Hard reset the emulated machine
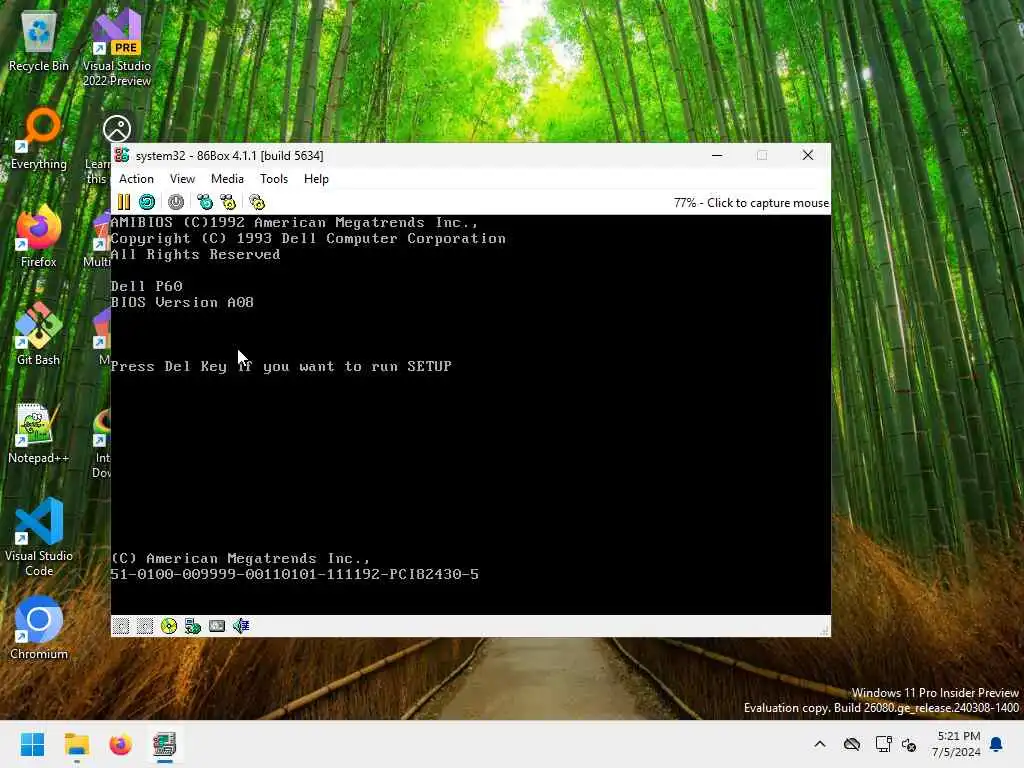This screenshot has width=1024, height=768. pyautogui.click(x=147, y=202)
